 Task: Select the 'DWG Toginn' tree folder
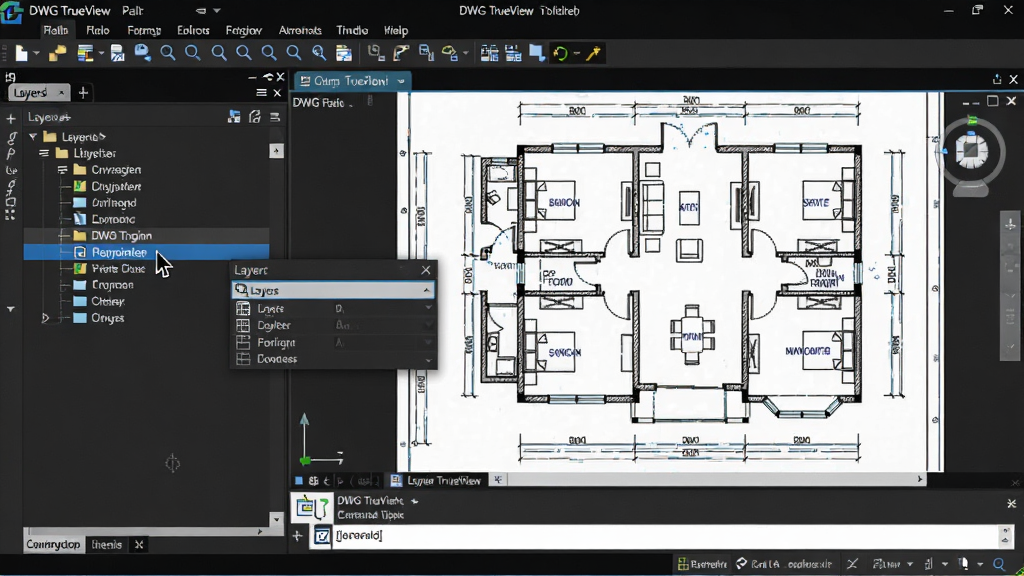click(x=121, y=236)
